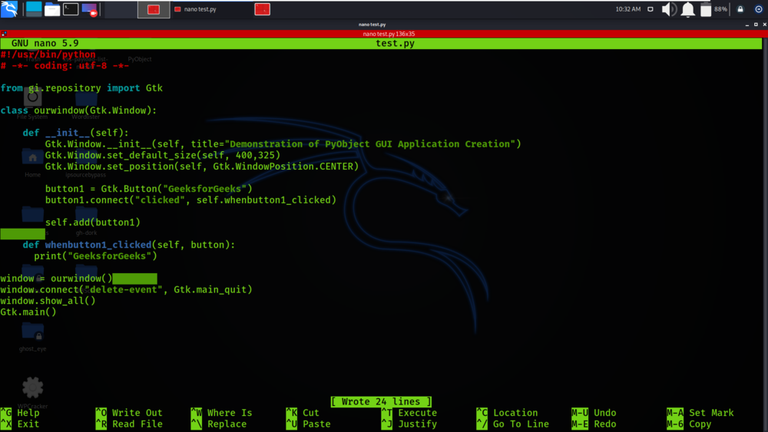Lock the screen with the padlock icon
This screenshot has width=768, height=432.
[x=740, y=9]
